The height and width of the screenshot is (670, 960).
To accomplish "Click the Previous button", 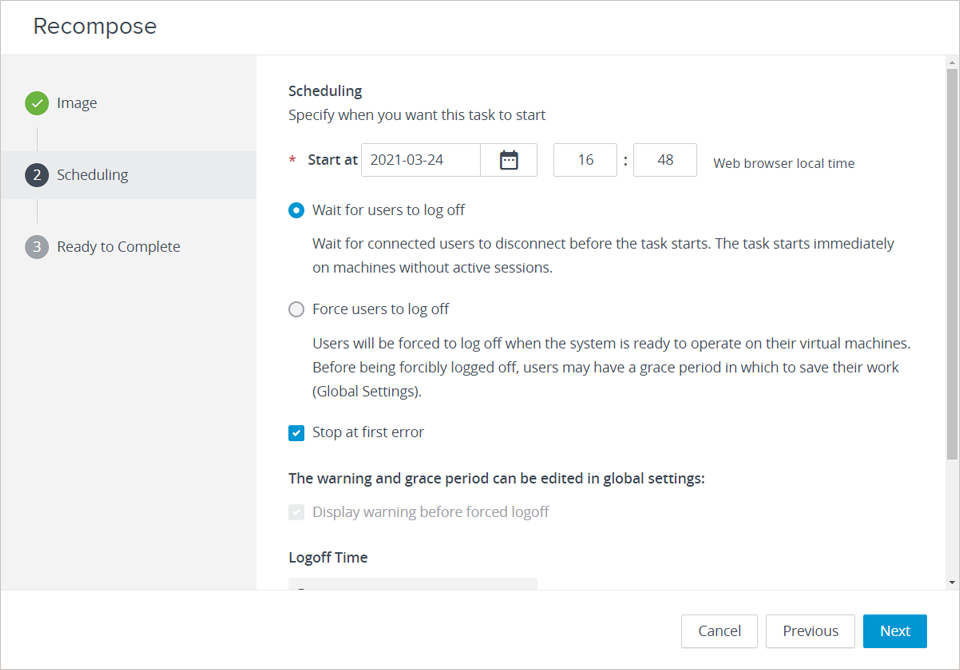I will (x=810, y=631).
